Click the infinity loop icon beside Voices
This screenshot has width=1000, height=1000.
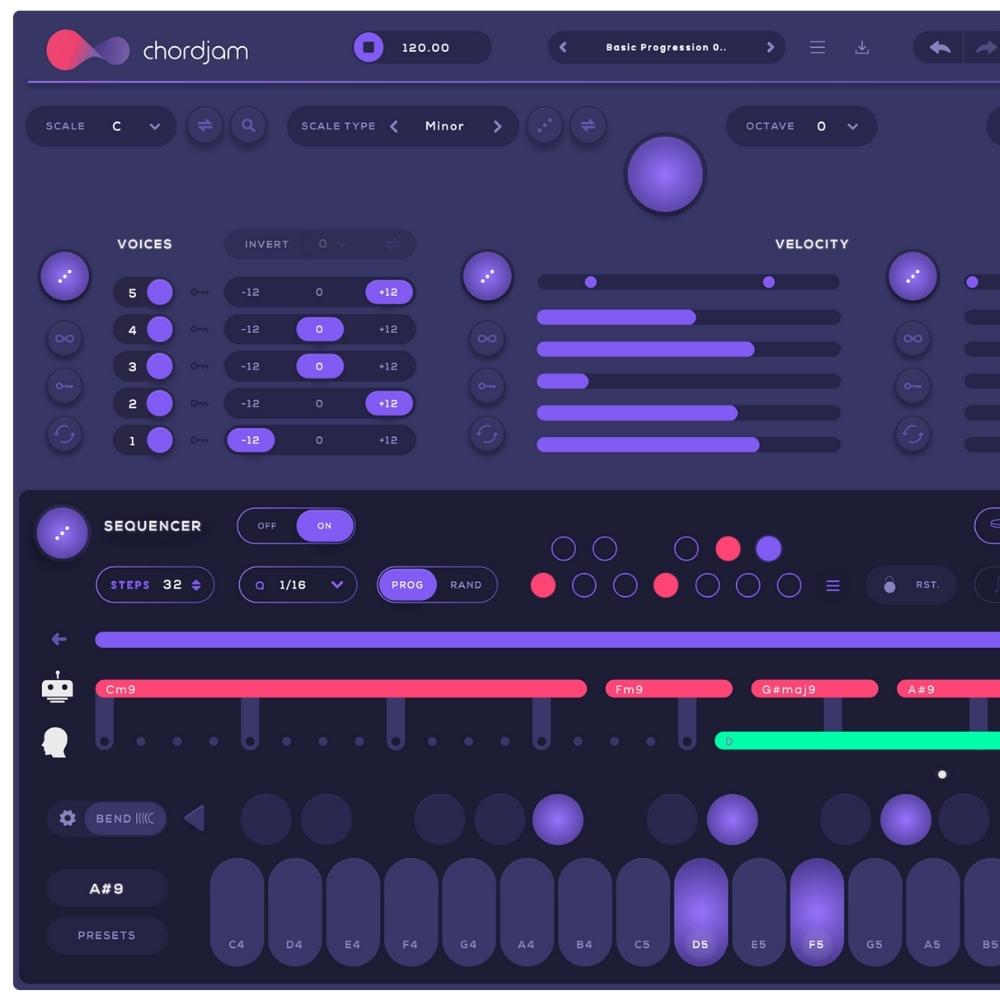point(64,339)
